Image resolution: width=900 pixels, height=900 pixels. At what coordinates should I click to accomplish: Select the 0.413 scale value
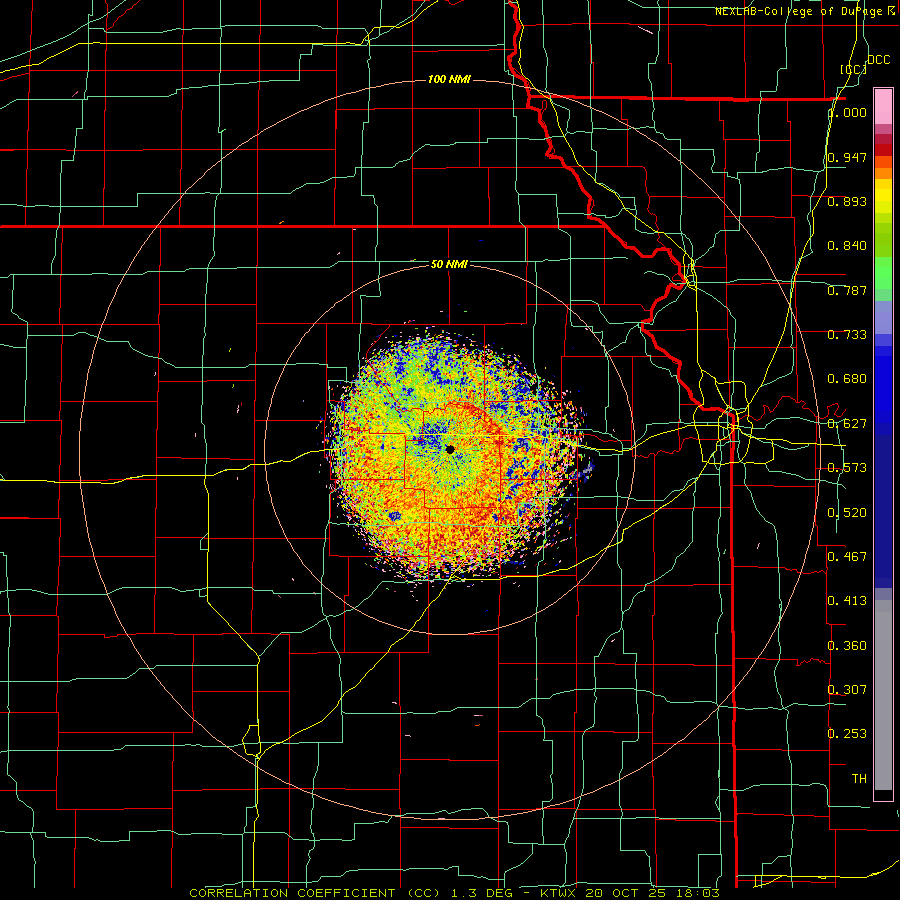click(847, 601)
